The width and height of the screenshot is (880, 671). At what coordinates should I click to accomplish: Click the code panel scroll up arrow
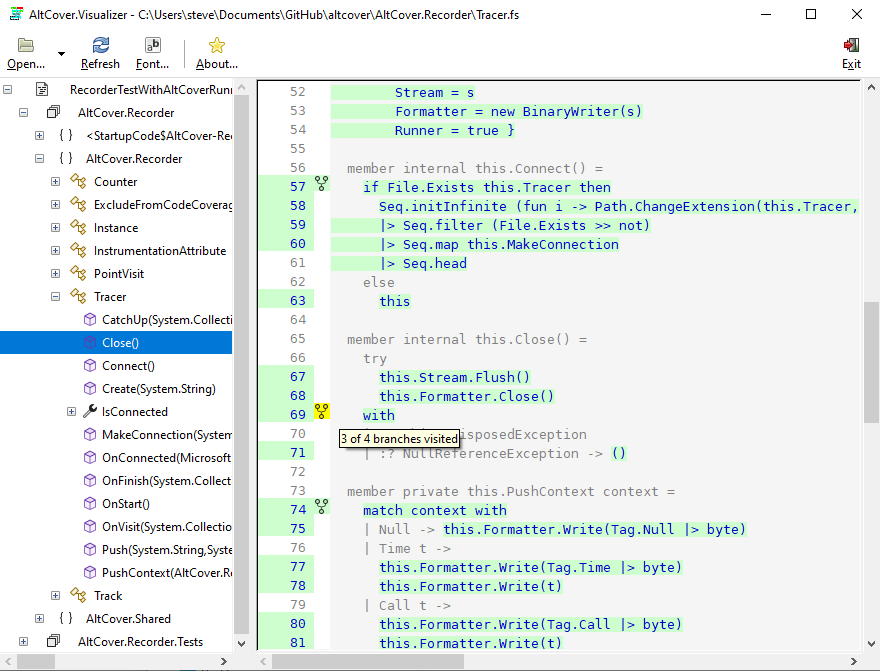(871, 88)
